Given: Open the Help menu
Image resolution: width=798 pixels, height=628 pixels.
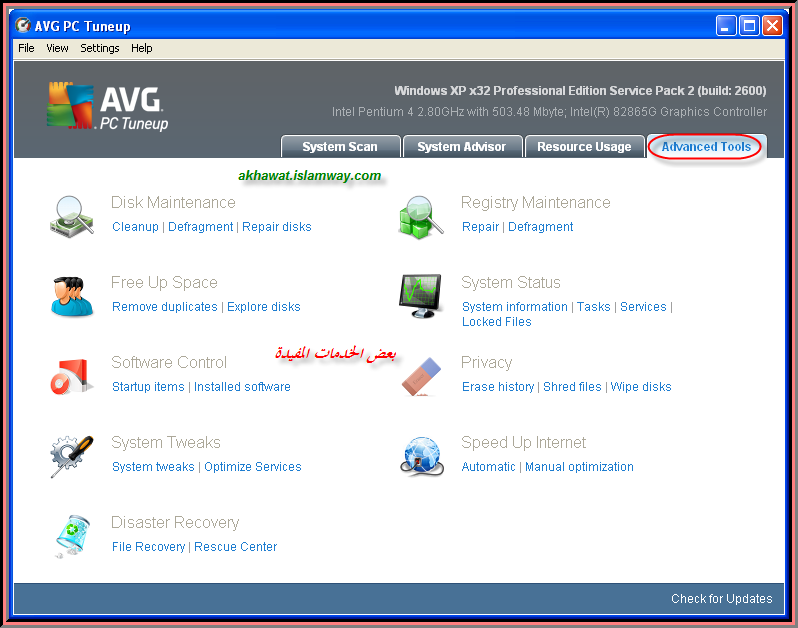Looking at the screenshot, I should pyautogui.click(x=141, y=48).
